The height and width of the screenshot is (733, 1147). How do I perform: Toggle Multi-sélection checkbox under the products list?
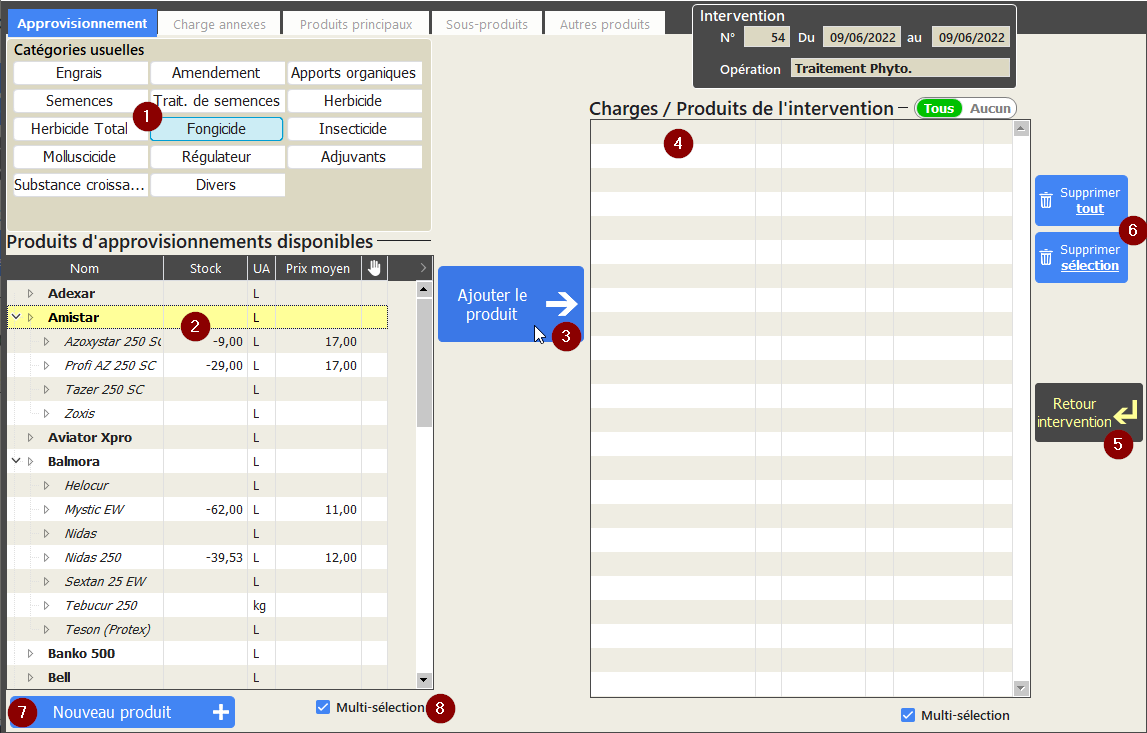pyautogui.click(x=323, y=707)
